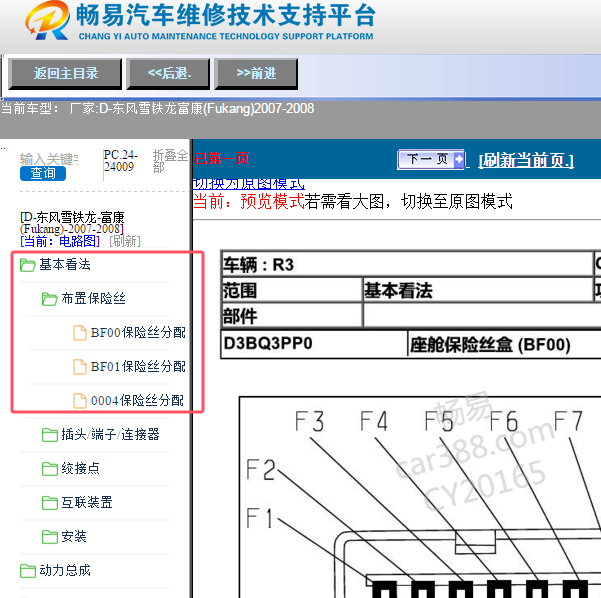Click 车辆：R3 table cell
Viewport: 601px width, 598px height.
click(407, 264)
